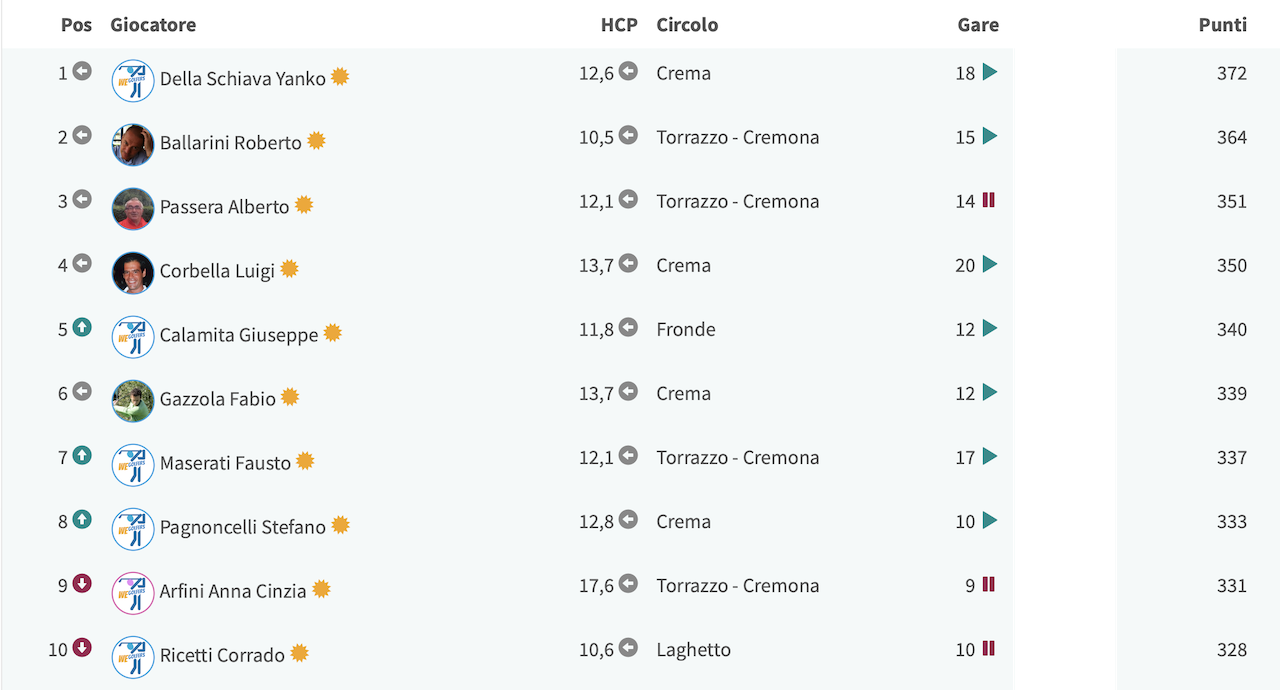
Task: Open Gazzola Fabio's player name link
Action: pyautogui.click(x=218, y=399)
